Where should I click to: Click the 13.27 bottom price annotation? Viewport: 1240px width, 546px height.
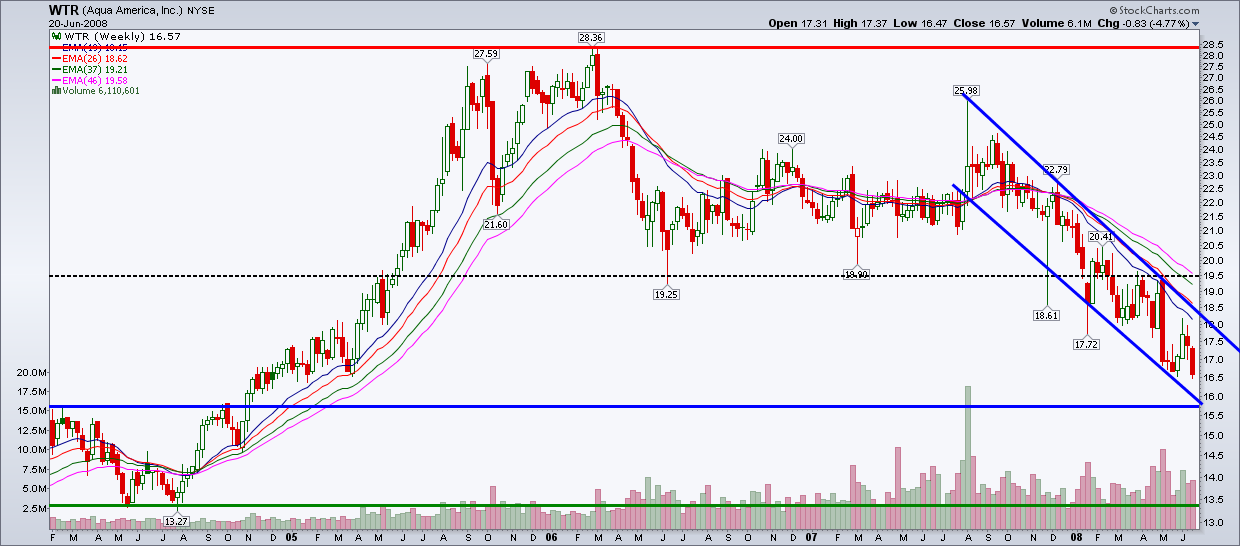177,521
